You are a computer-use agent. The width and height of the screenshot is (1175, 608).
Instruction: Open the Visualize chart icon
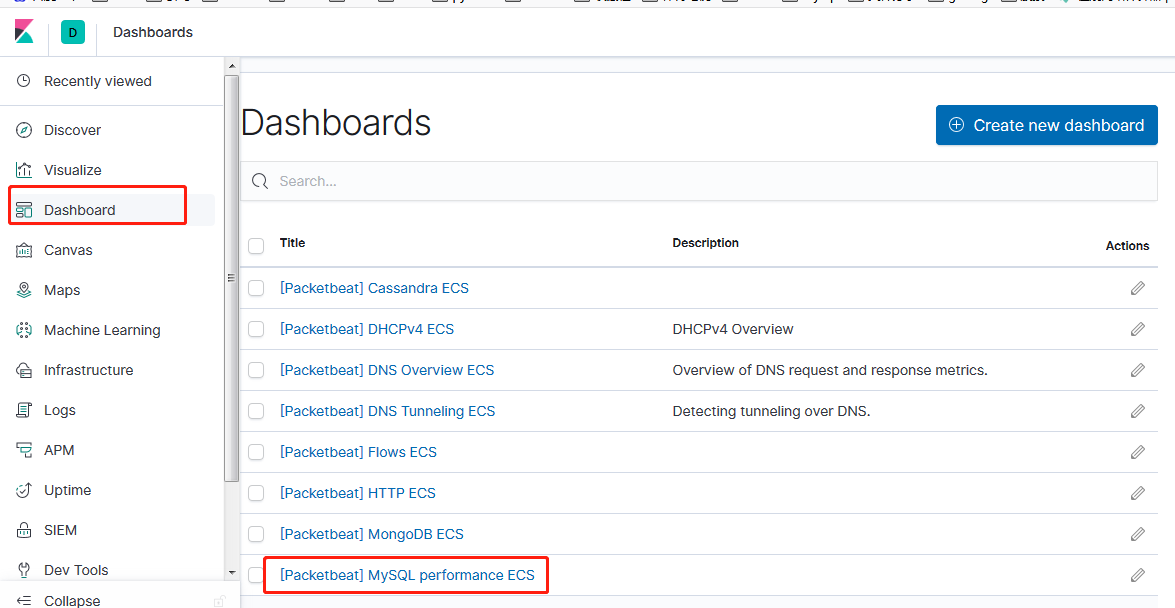pyautogui.click(x=25, y=170)
